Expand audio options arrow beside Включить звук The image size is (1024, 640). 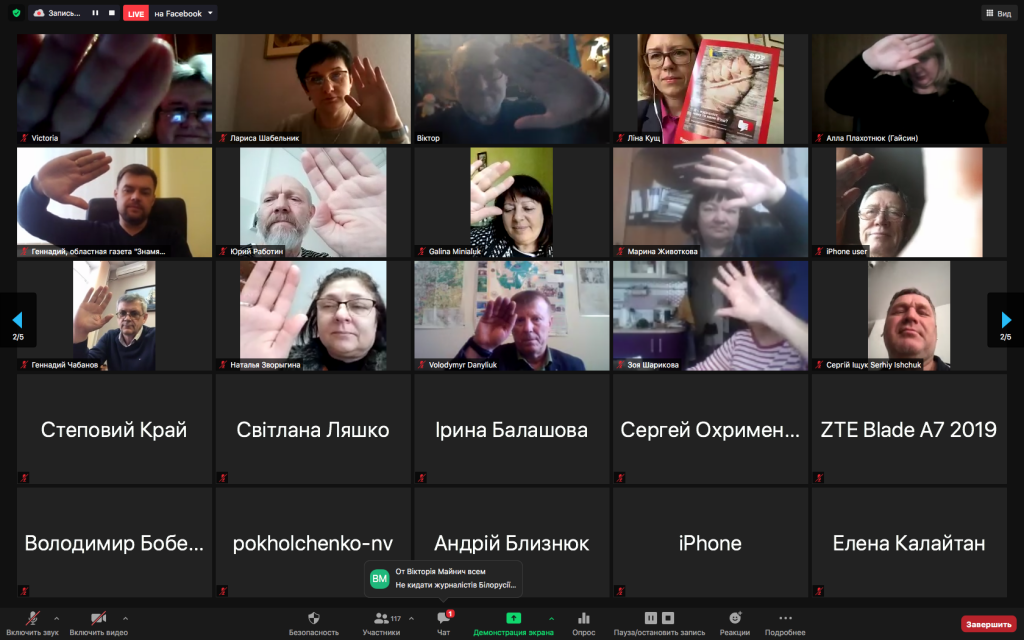click(56, 618)
